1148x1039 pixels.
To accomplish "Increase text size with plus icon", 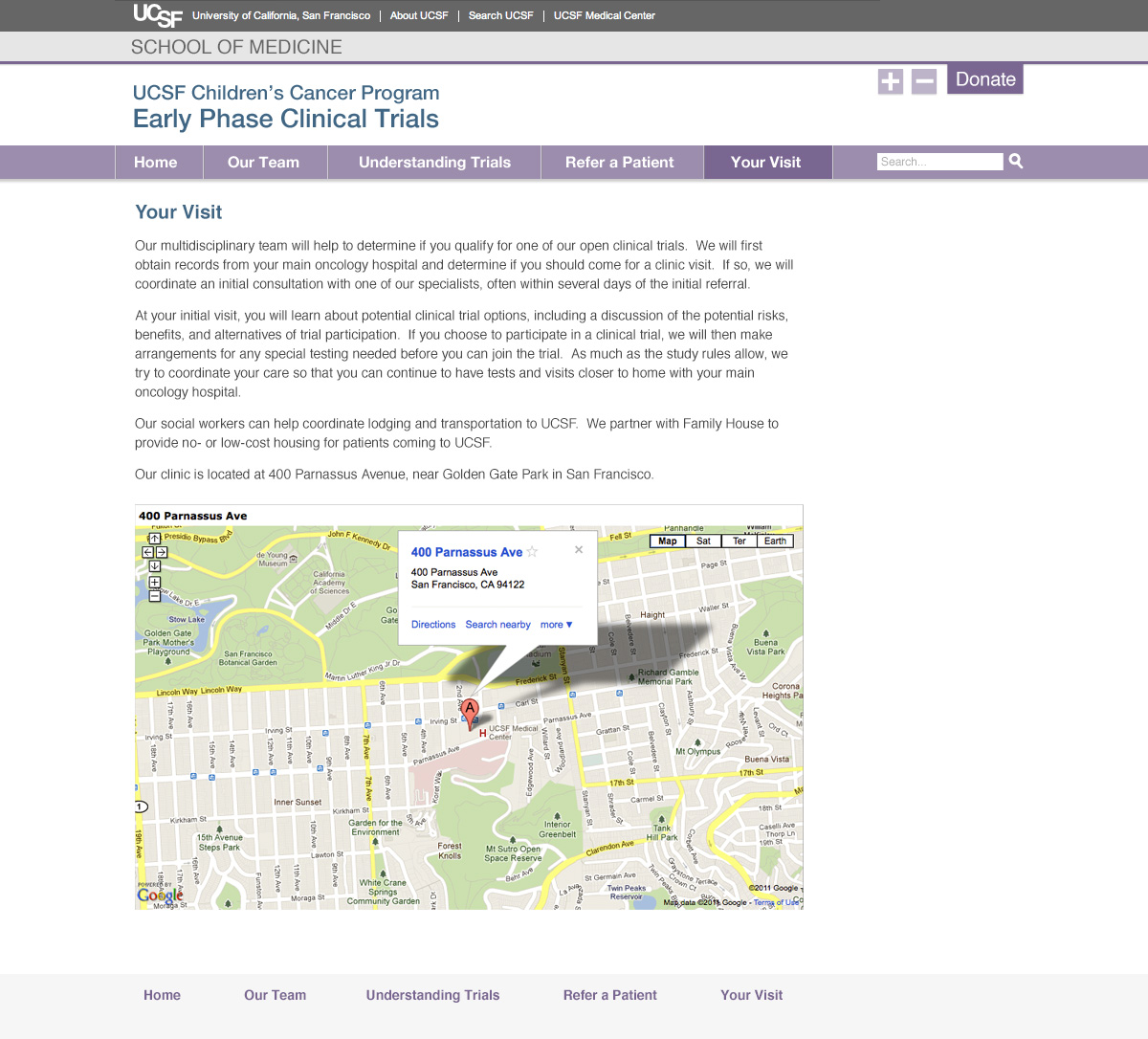I will tap(890, 81).
